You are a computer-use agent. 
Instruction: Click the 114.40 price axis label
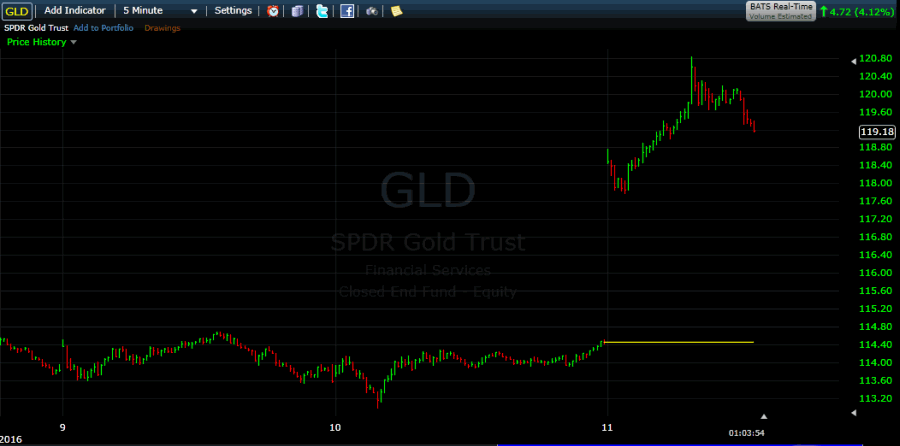click(x=876, y=344)
